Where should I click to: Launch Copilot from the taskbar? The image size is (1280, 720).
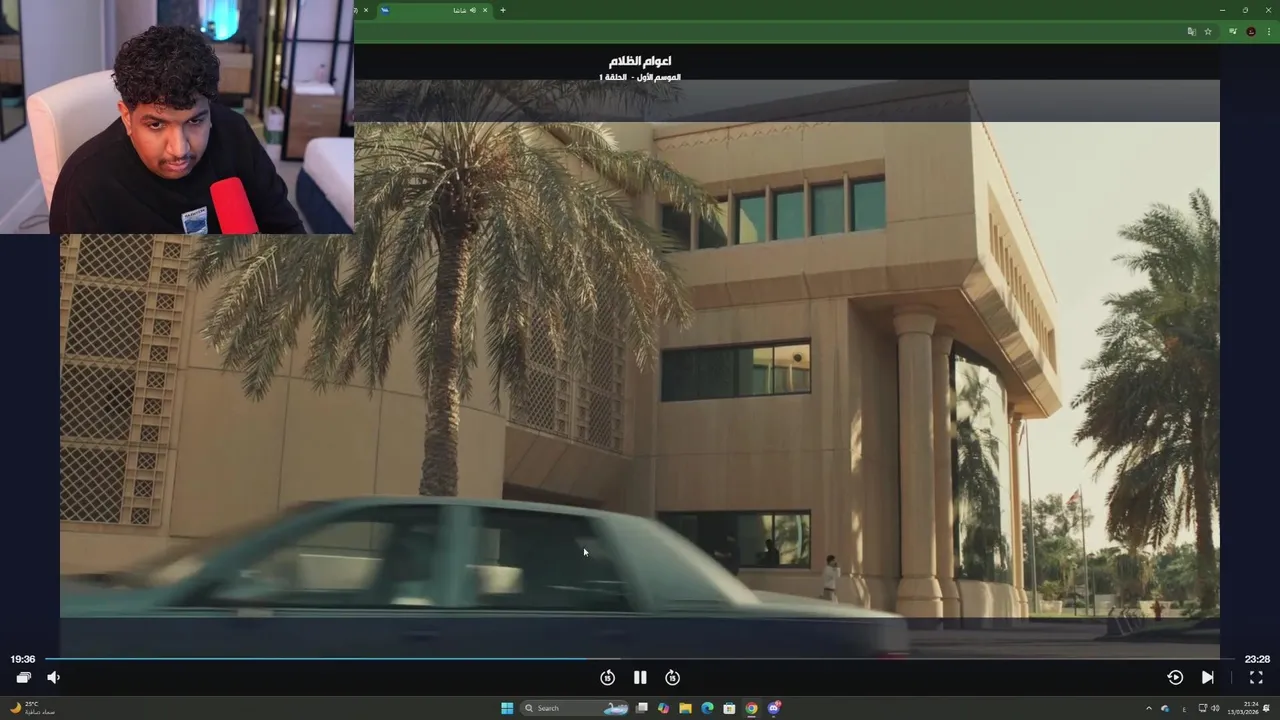coord(663,708)
